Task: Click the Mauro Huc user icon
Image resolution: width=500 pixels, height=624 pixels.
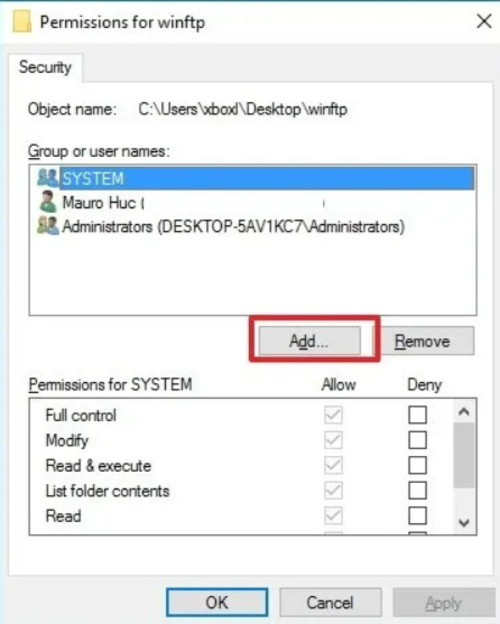Action: click(x=48, y=202)
